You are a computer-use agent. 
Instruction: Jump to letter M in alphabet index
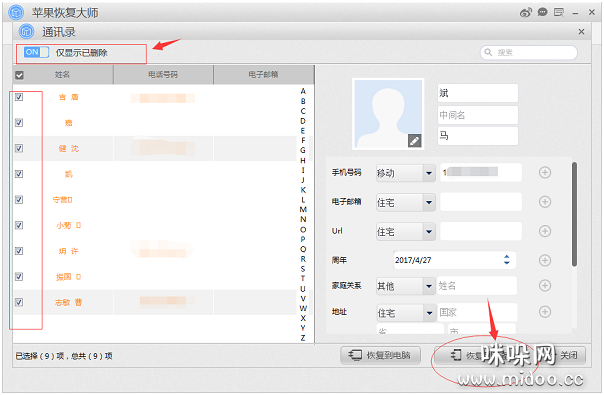[303, 209]
